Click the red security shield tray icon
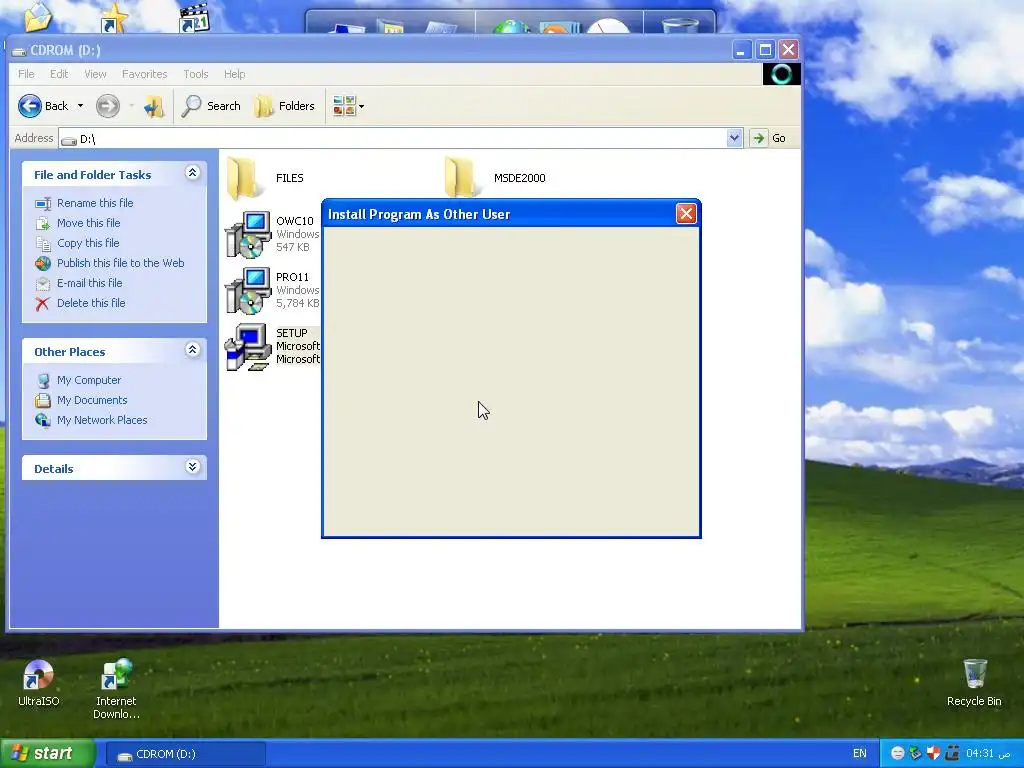This screenshot has width=1024, height=768. (x=933, y=754)
